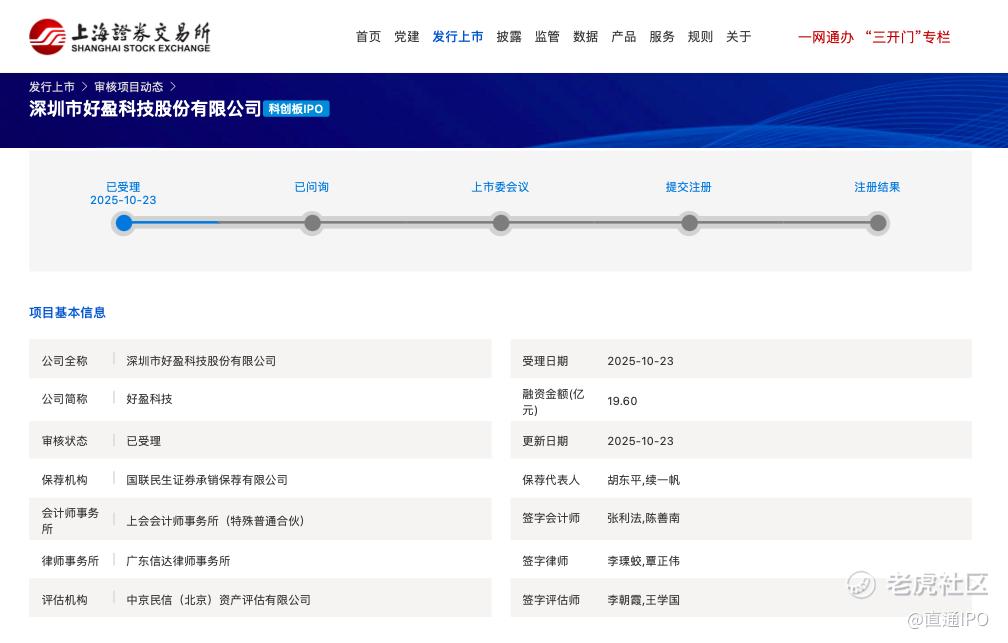Open the 党建 menu item
The image size is (1008, 643).
406,37
